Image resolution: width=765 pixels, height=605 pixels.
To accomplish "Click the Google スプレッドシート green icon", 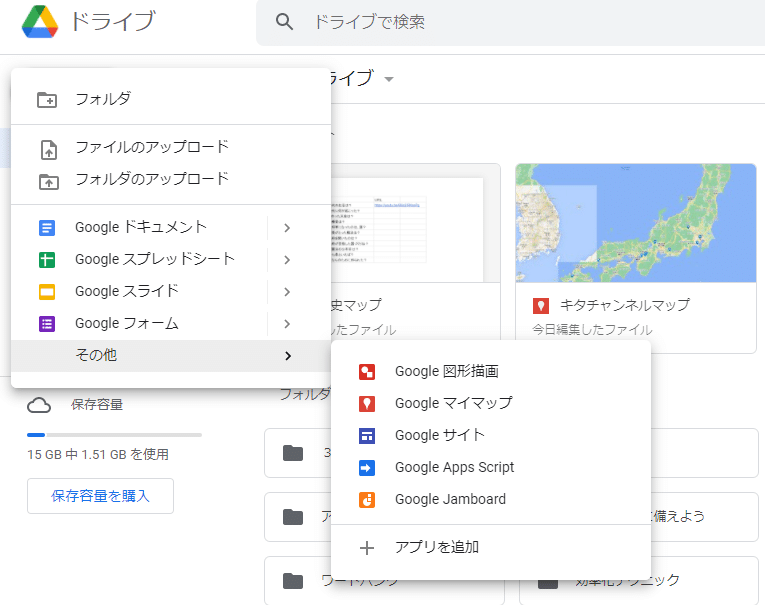I will tap(47, 260).
